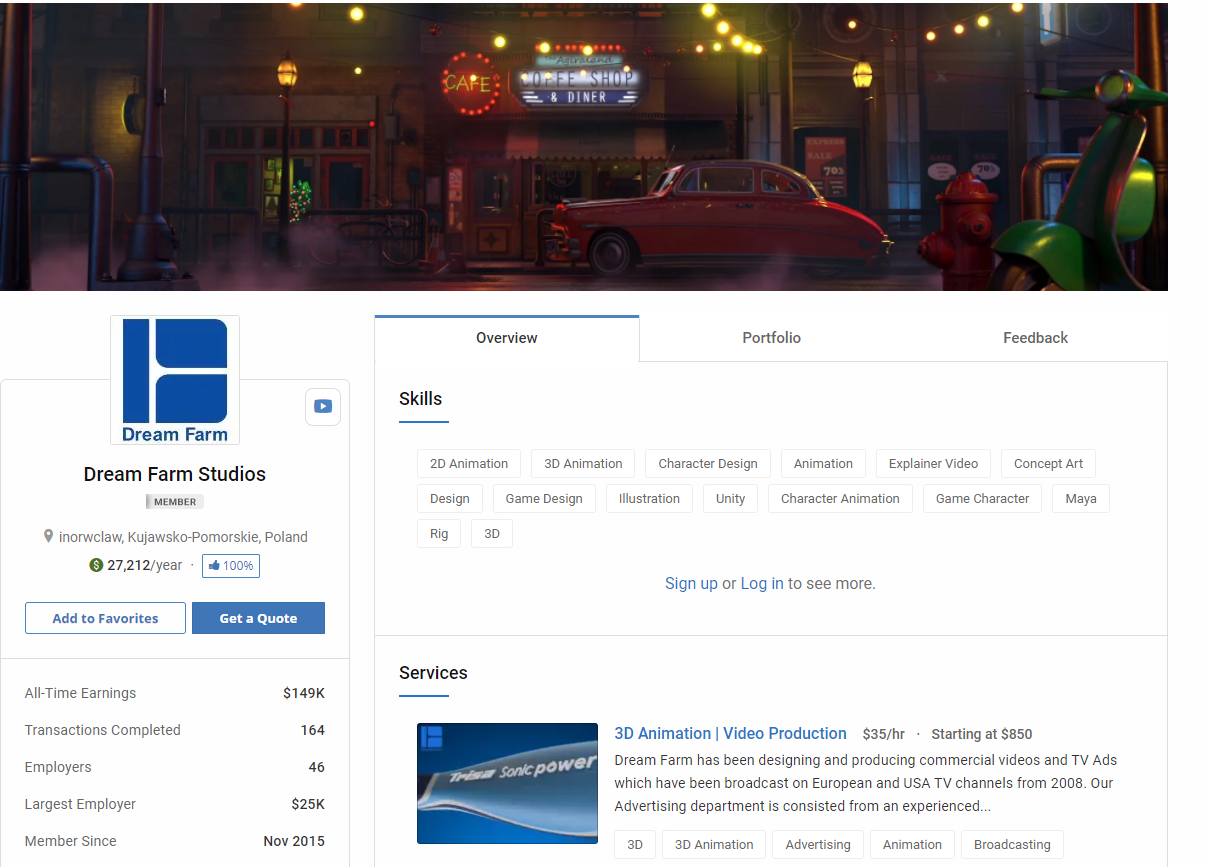Click the Character Animation skill tag

pos(840,498)
